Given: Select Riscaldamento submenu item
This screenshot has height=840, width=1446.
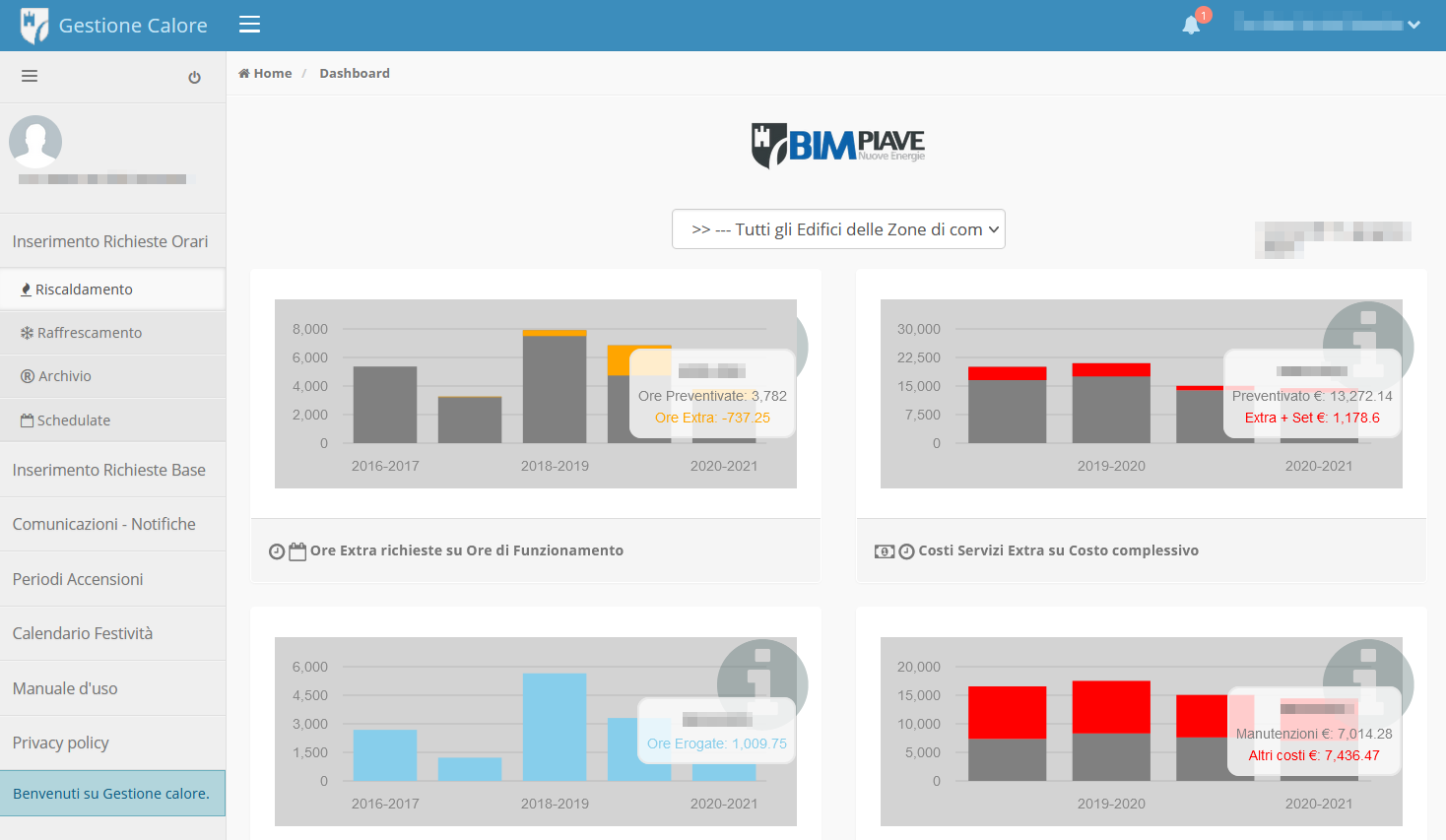Looking at the screenshot, I should point(112,290).
